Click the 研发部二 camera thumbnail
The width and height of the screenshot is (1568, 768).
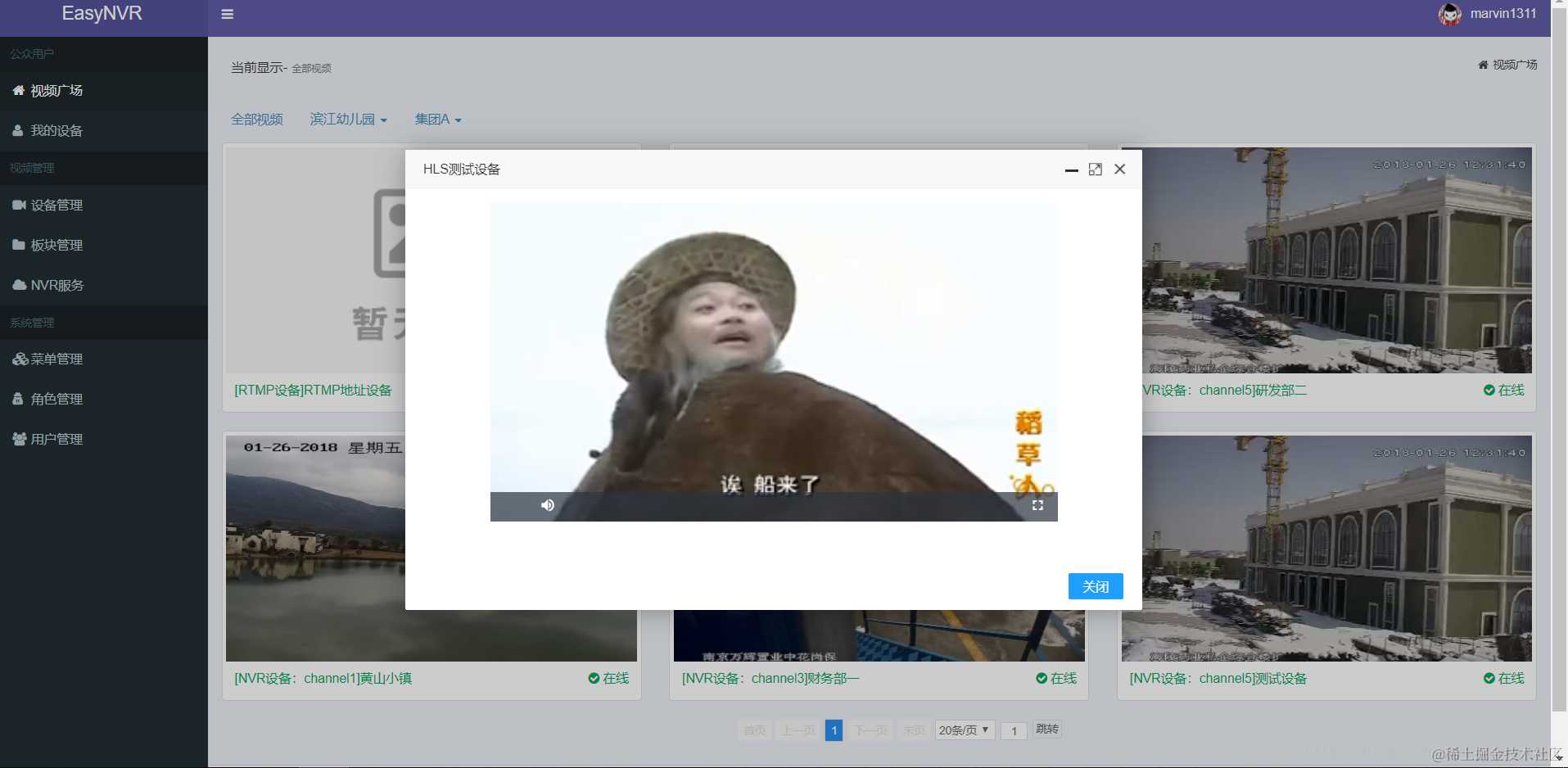point(1337,260)
